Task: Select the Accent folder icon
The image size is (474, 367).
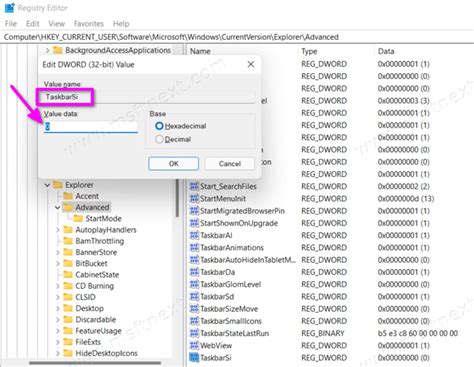Action: tap(68, 196)
